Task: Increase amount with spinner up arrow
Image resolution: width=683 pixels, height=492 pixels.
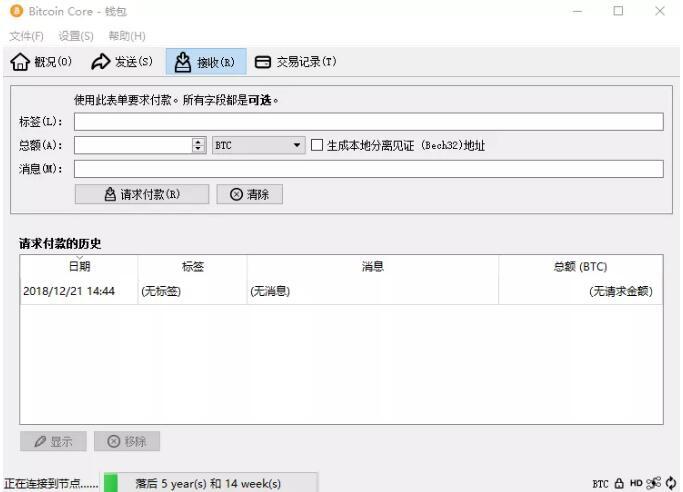Action: point(198,141)
